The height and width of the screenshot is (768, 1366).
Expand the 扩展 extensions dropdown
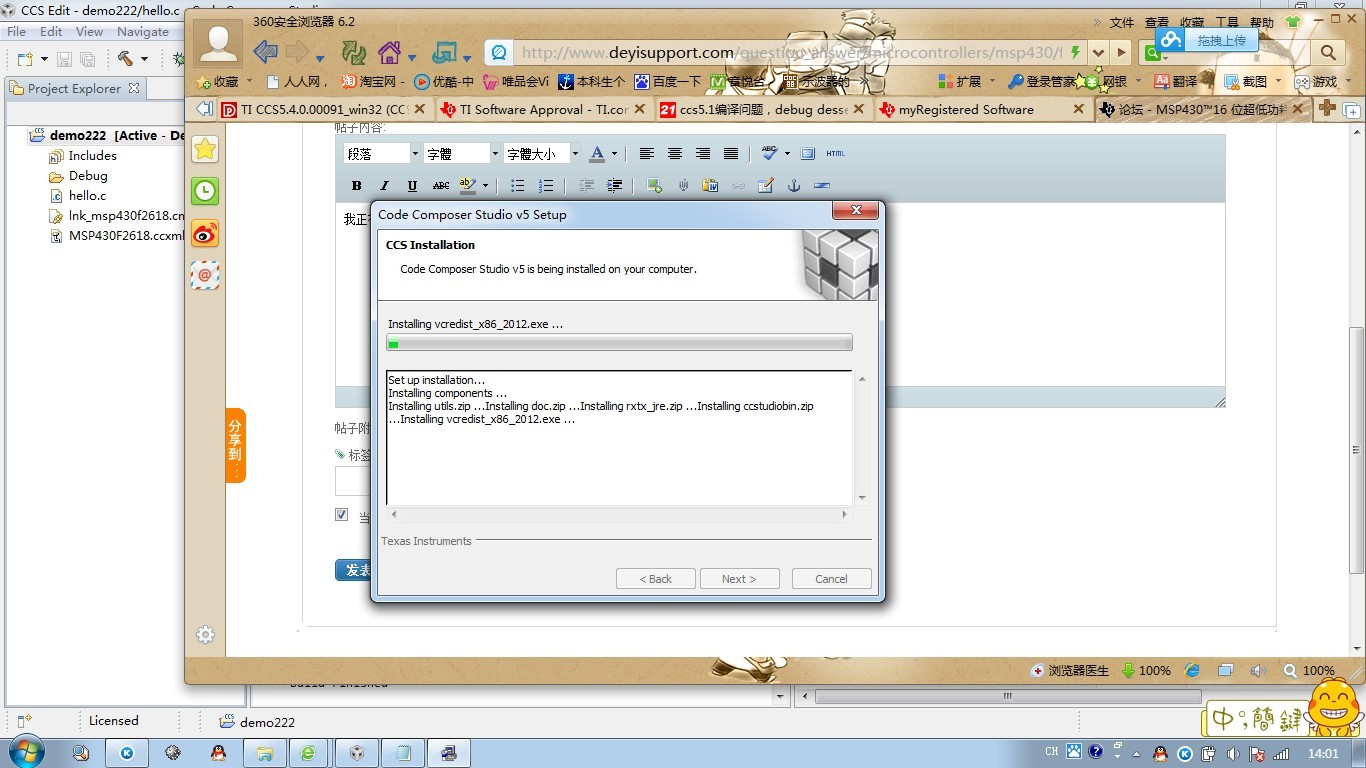coord(992,81)
